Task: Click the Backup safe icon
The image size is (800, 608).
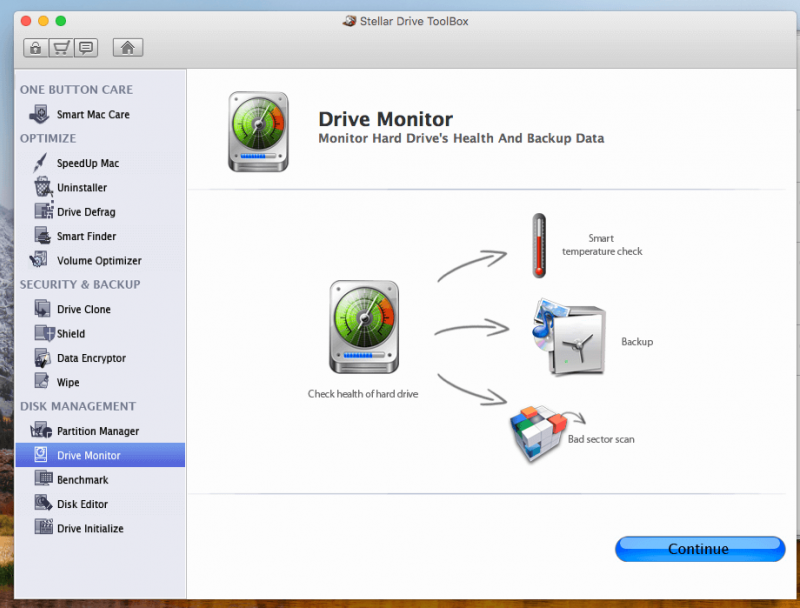Action: coord(569,338)
